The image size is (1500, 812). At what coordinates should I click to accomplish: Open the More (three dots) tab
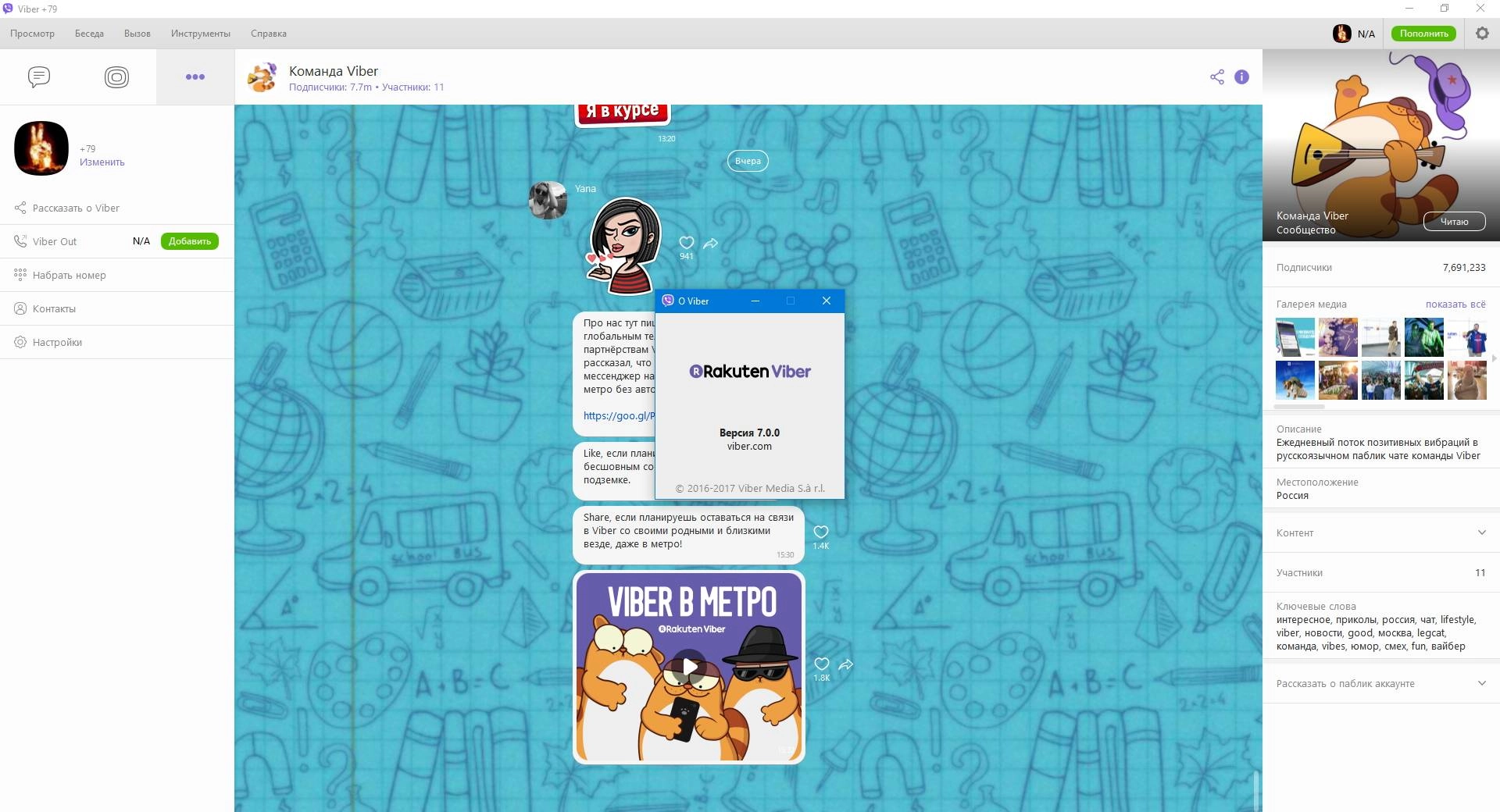pyautogui.click(x=195, y=77)
